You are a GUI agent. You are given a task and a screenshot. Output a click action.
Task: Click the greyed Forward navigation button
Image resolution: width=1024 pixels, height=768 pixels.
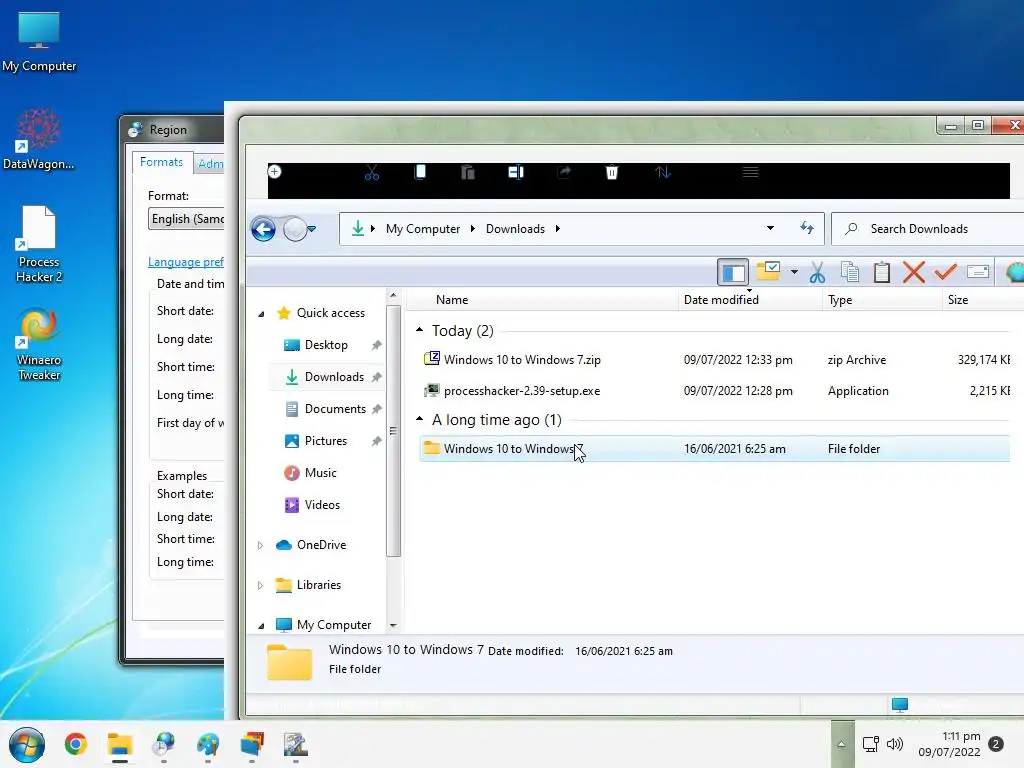pyautogui.click(x=295, y=229)
